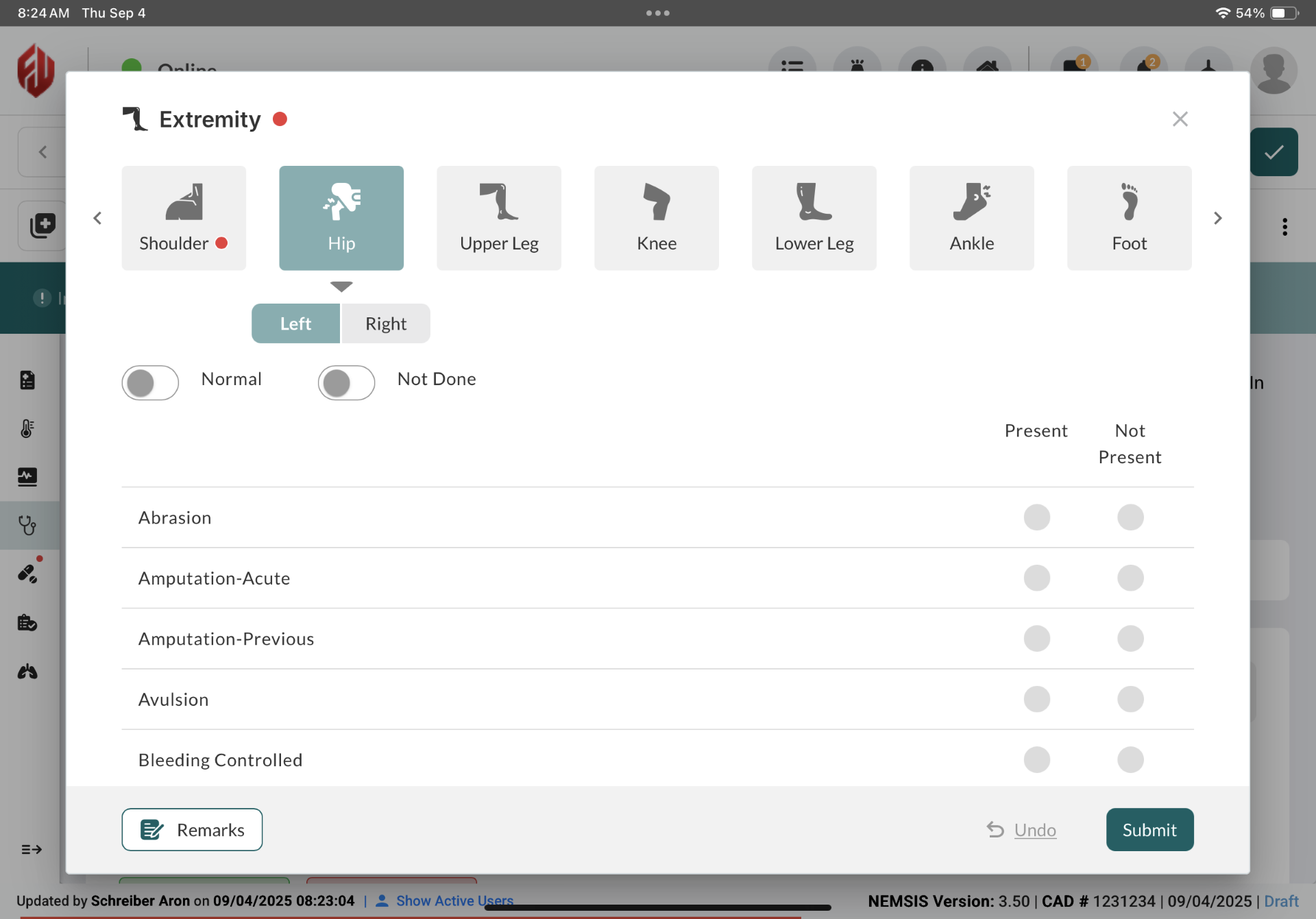Click the Undo link
The width and height of the screenshot is (1316, 919).
point(1034,830)
